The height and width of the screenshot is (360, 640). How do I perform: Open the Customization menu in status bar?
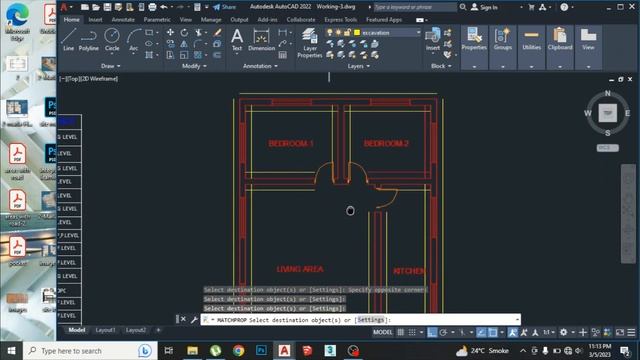631,332
